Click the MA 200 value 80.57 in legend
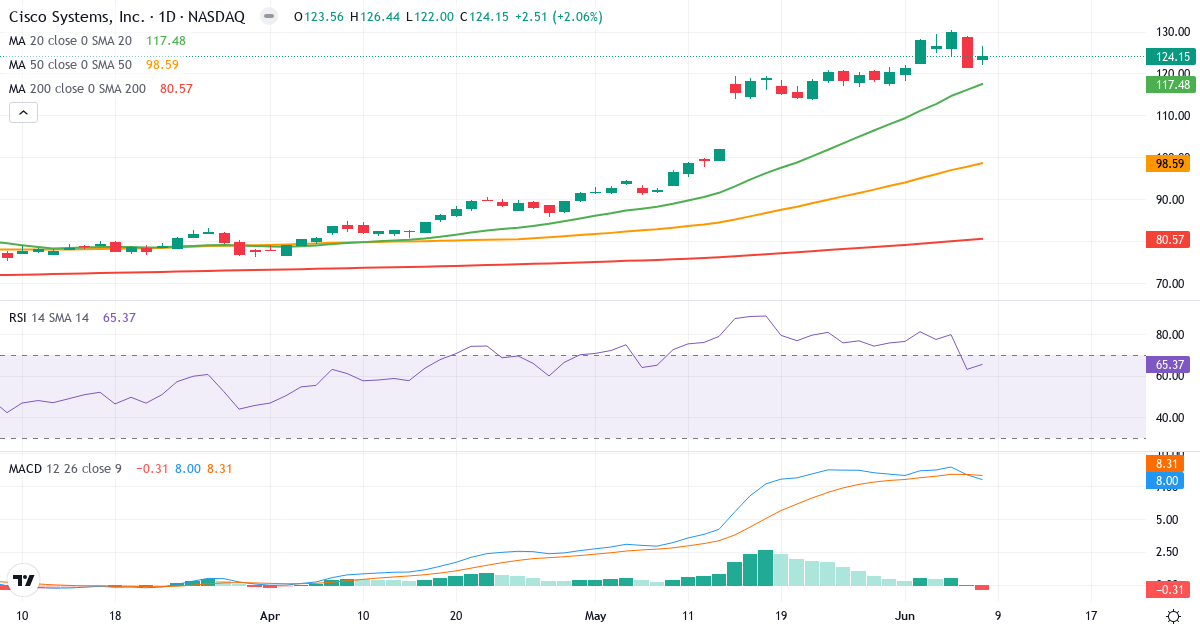This screenshot has height=630, width=1200. coord(176,89)
